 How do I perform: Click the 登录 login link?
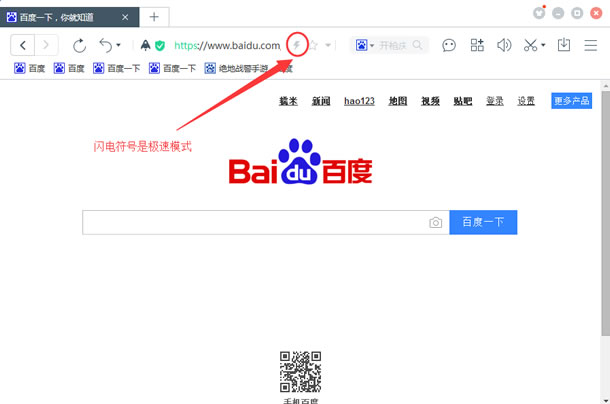(495, 101)
